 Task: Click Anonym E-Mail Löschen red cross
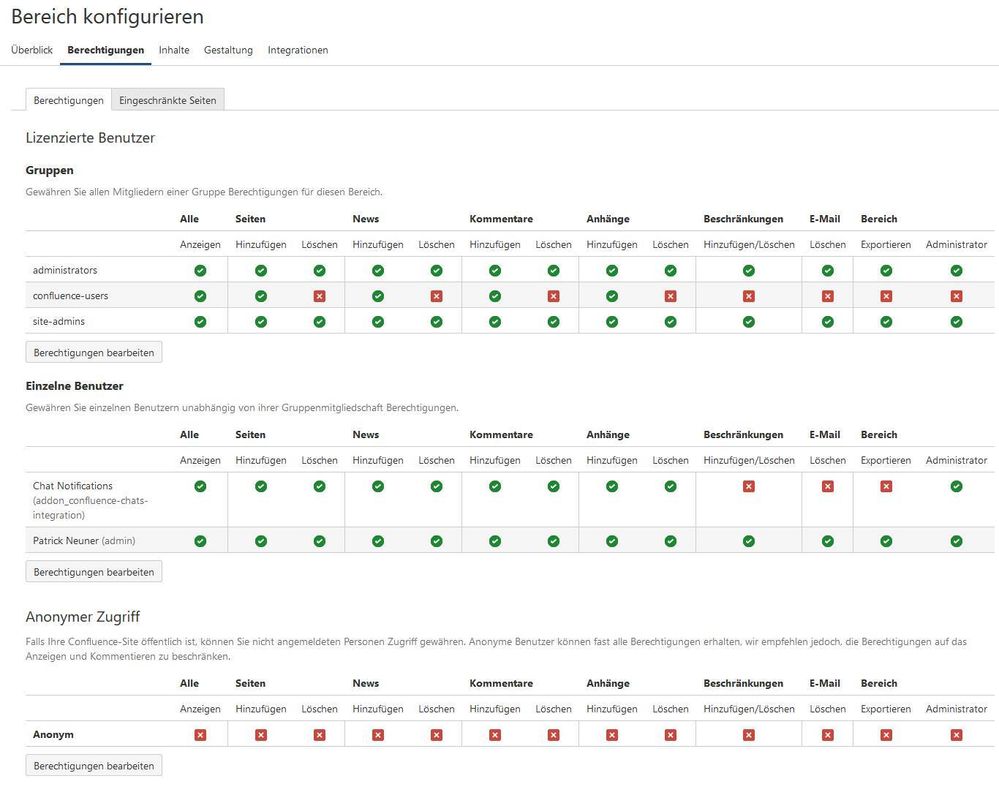click(828, 735)
